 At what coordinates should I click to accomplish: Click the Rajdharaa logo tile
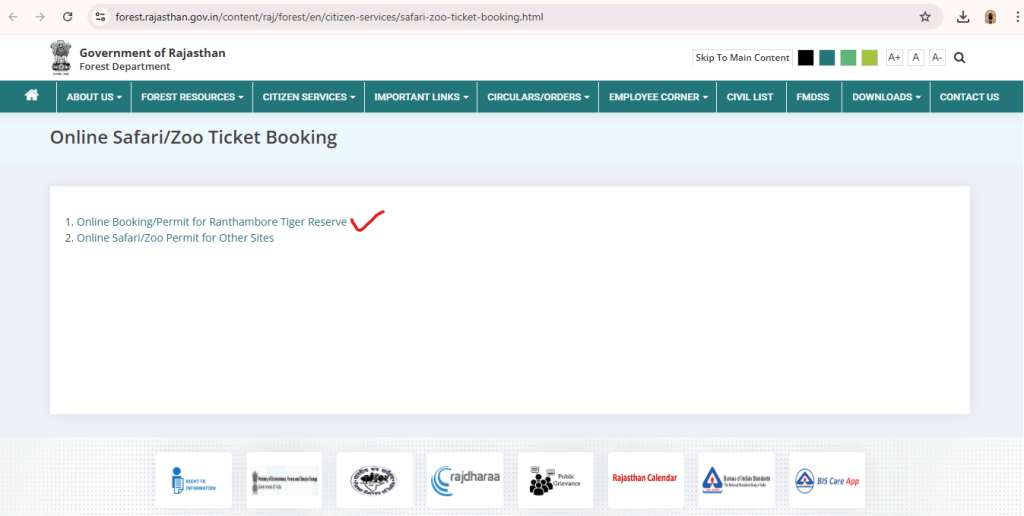click(465, 480)
